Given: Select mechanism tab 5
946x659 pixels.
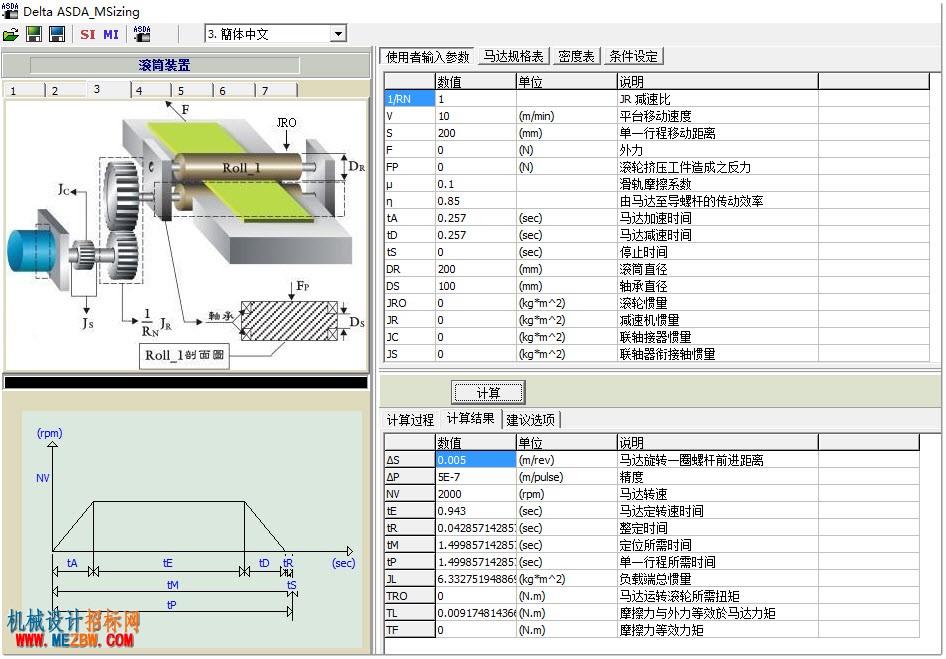Looking at the screenshot, I should pyautogui.click(x=192, y=90).
